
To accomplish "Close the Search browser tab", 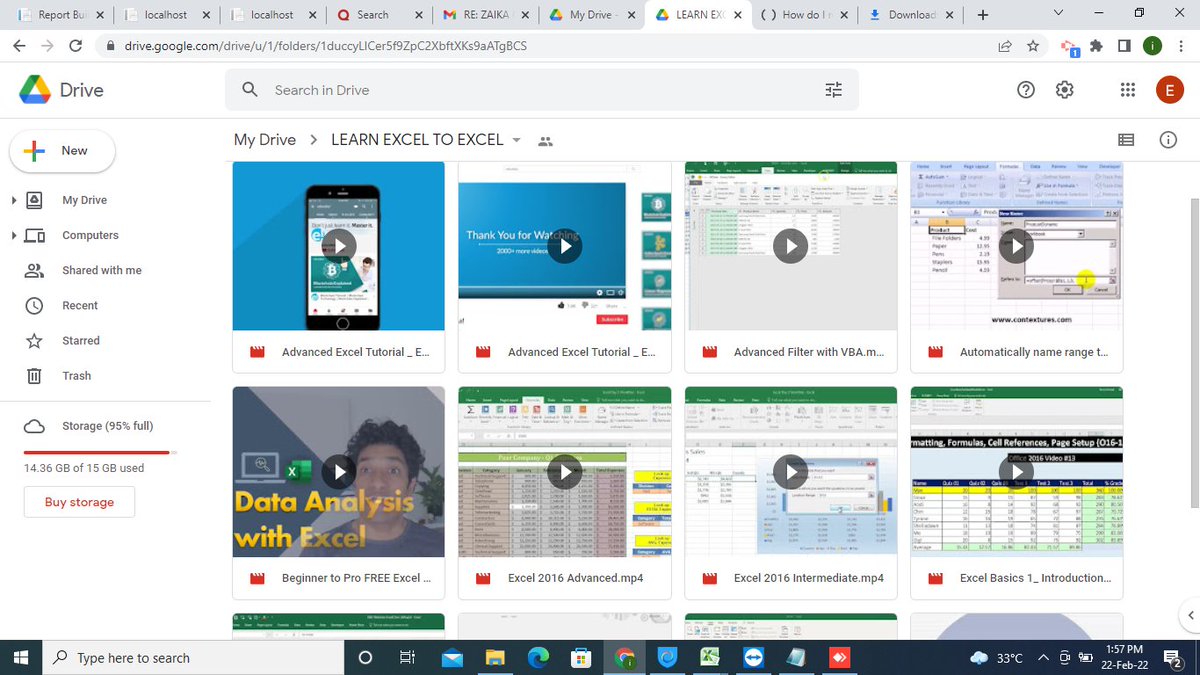I will [x=418, y=15].
